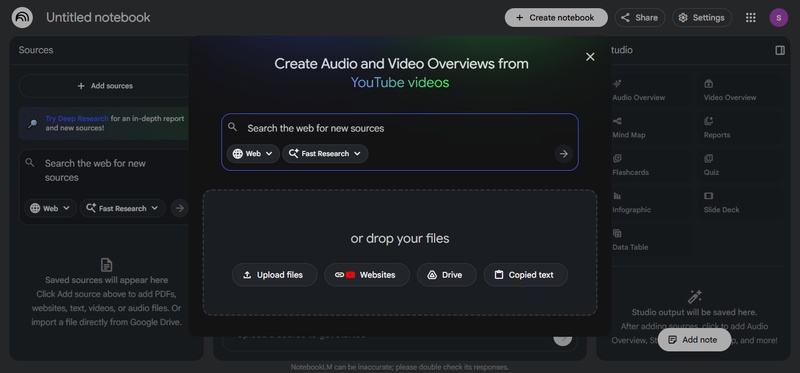800x373 pixels.
Task: Add Copied text source
Action: 526,275
